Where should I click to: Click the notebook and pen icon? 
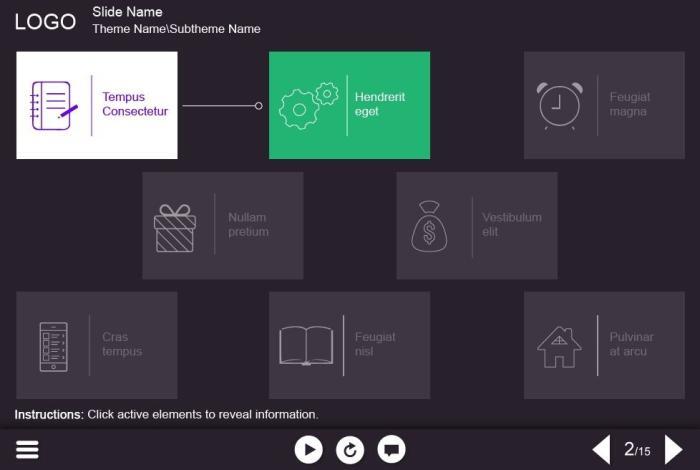(54, 105)
